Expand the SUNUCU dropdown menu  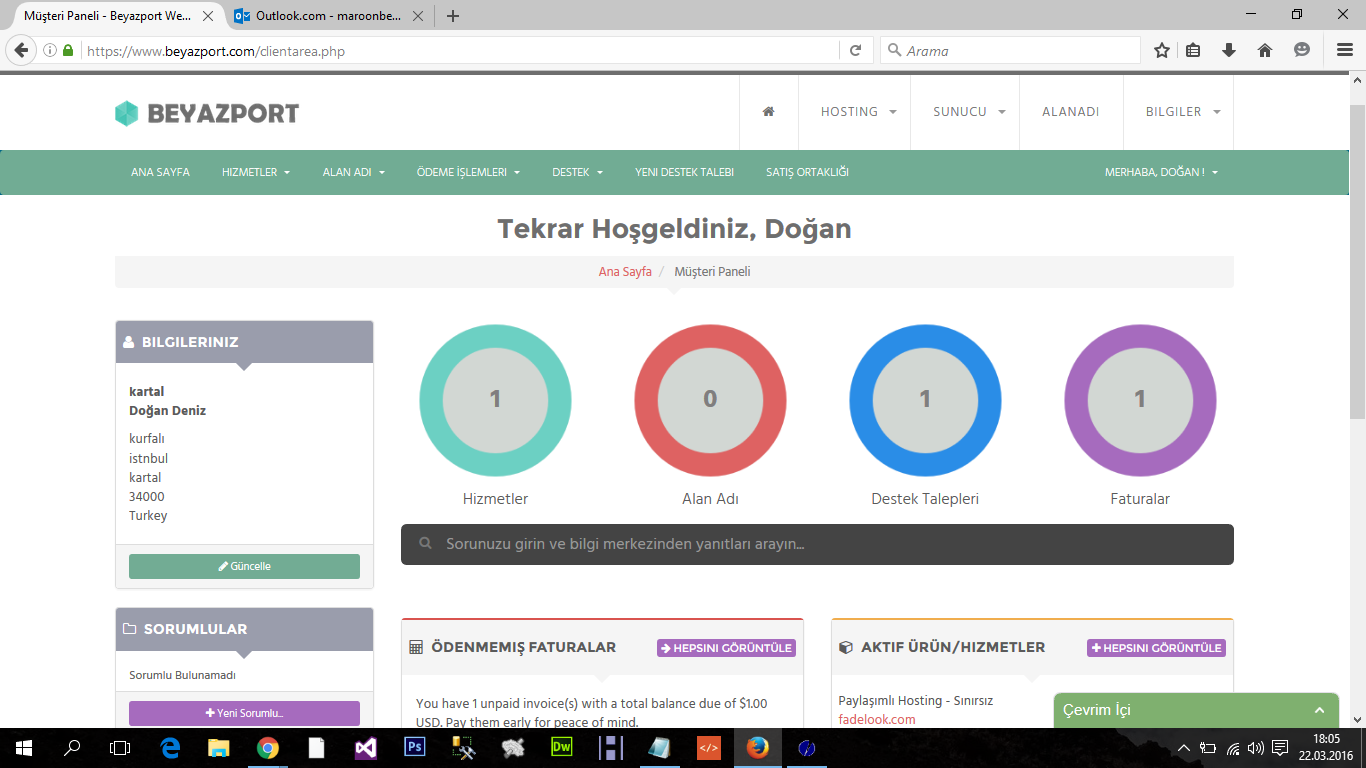click(969, 112)
